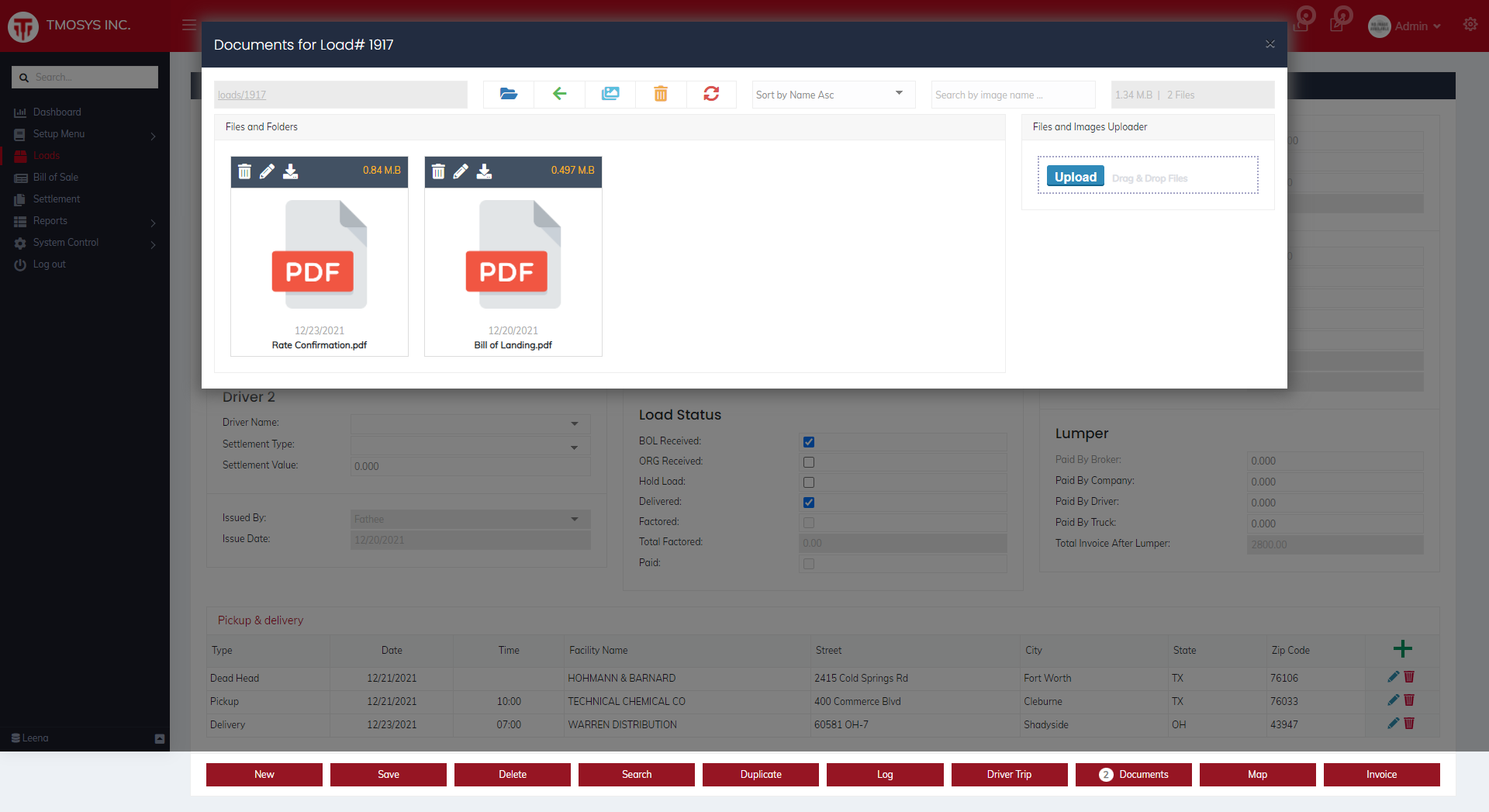1489x812 pixels.
Task: Click the loads/1917 path link
Action: pyautogui.click(x=242, y=95)
